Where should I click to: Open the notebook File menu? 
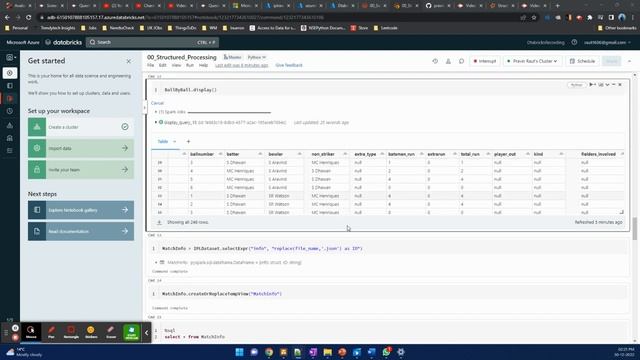pyautogui.click(x=151, y=65)
